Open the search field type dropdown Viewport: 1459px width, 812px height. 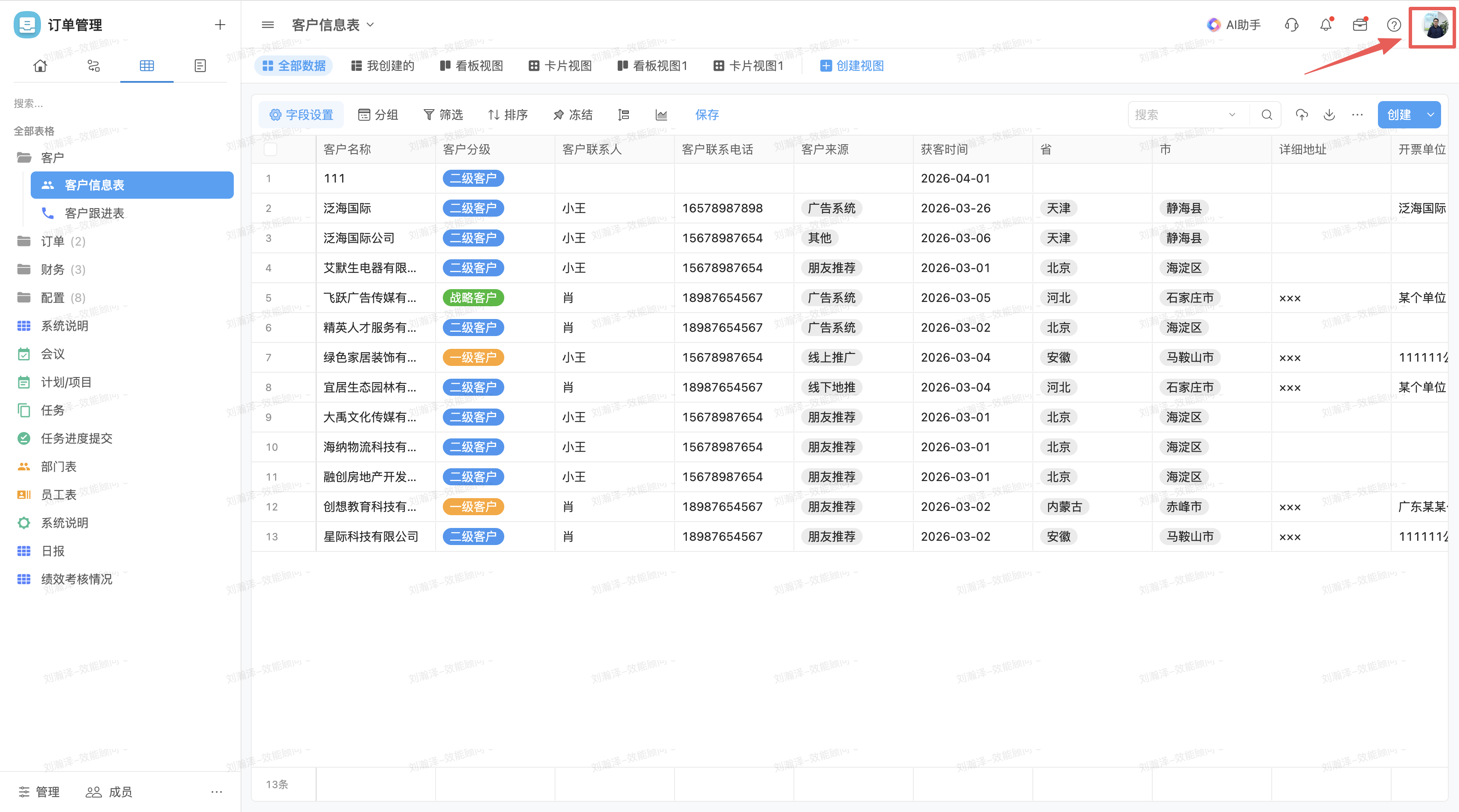1232,115
